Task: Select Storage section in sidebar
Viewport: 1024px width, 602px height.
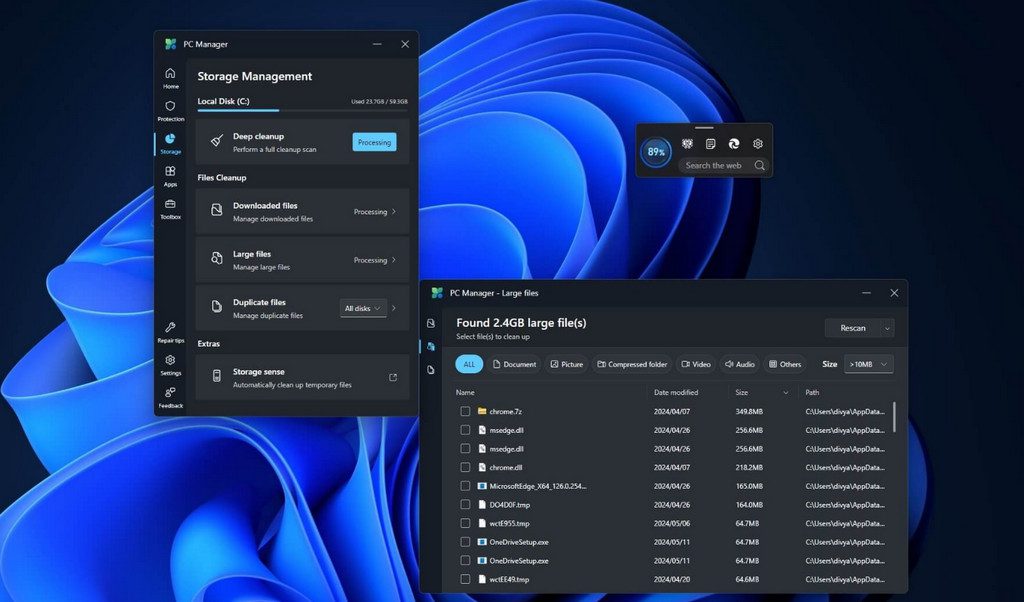Action: pos(170,143)
